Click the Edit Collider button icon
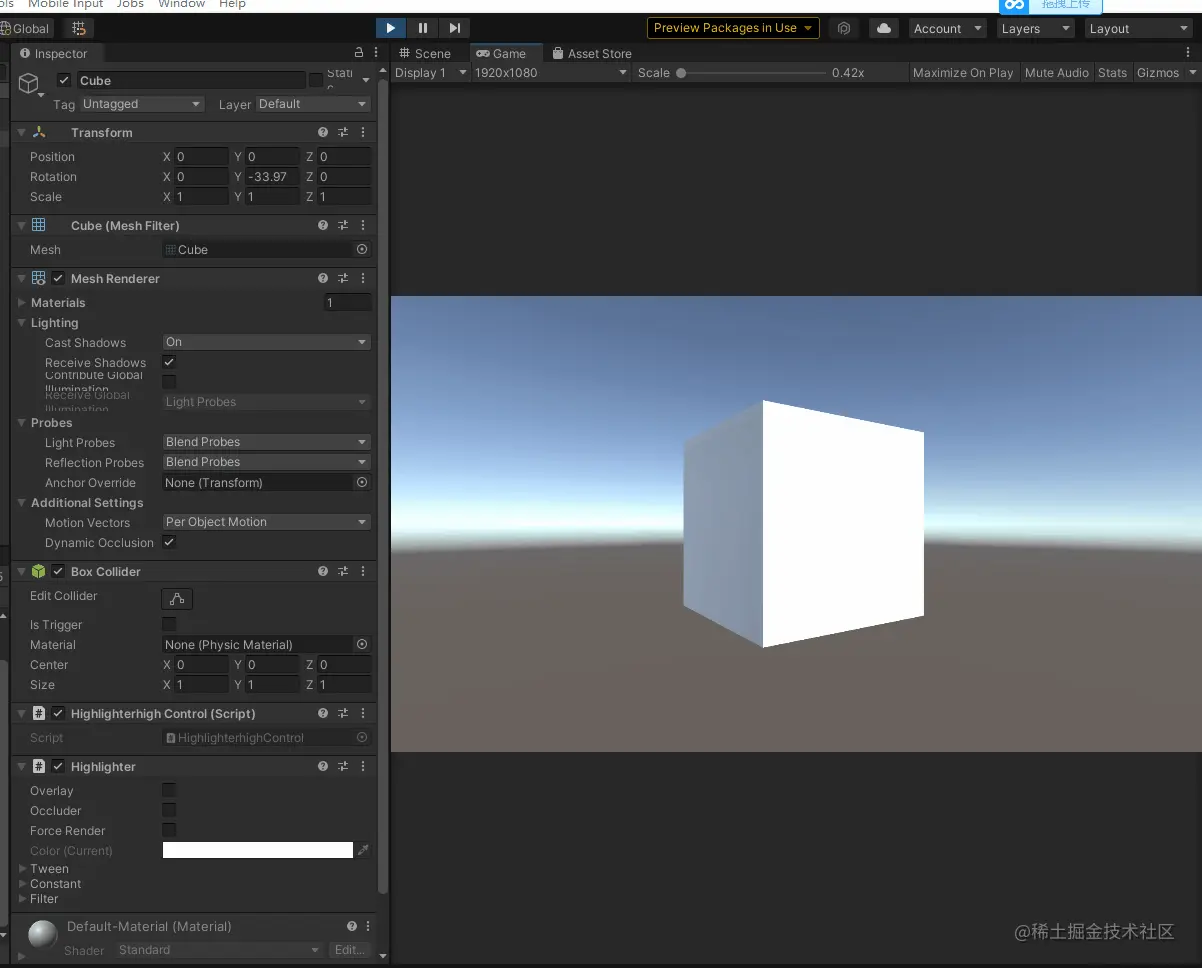 click(x=177, y=599)
